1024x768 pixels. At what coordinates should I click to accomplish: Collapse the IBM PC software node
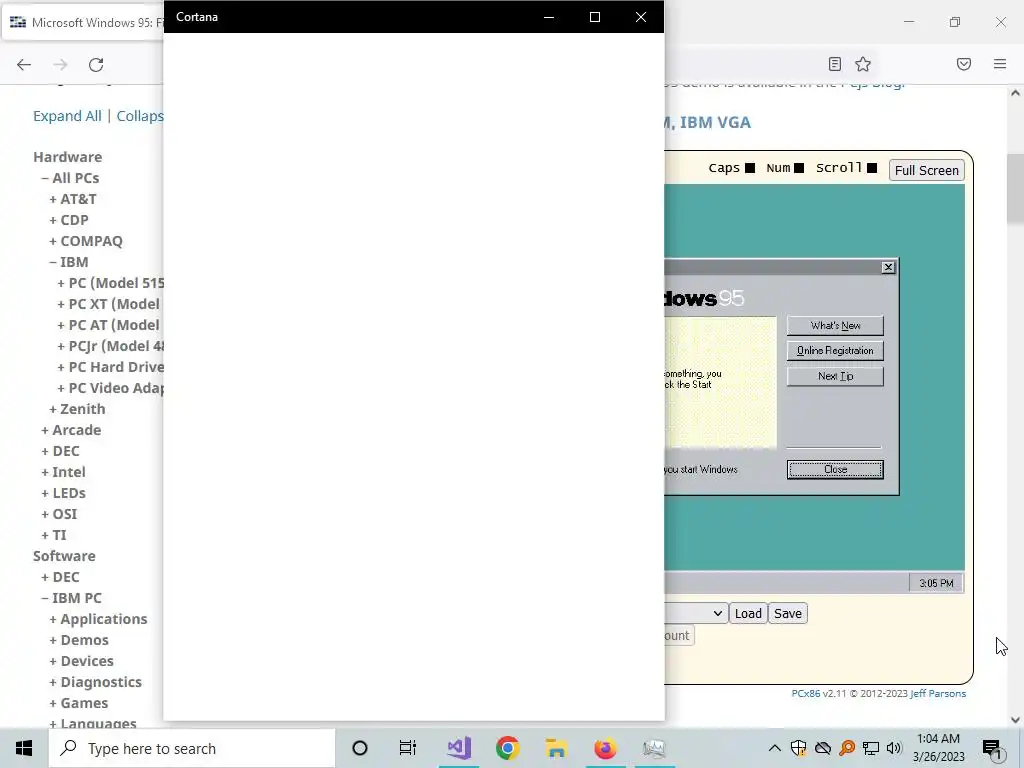click(x=45, y=598)
